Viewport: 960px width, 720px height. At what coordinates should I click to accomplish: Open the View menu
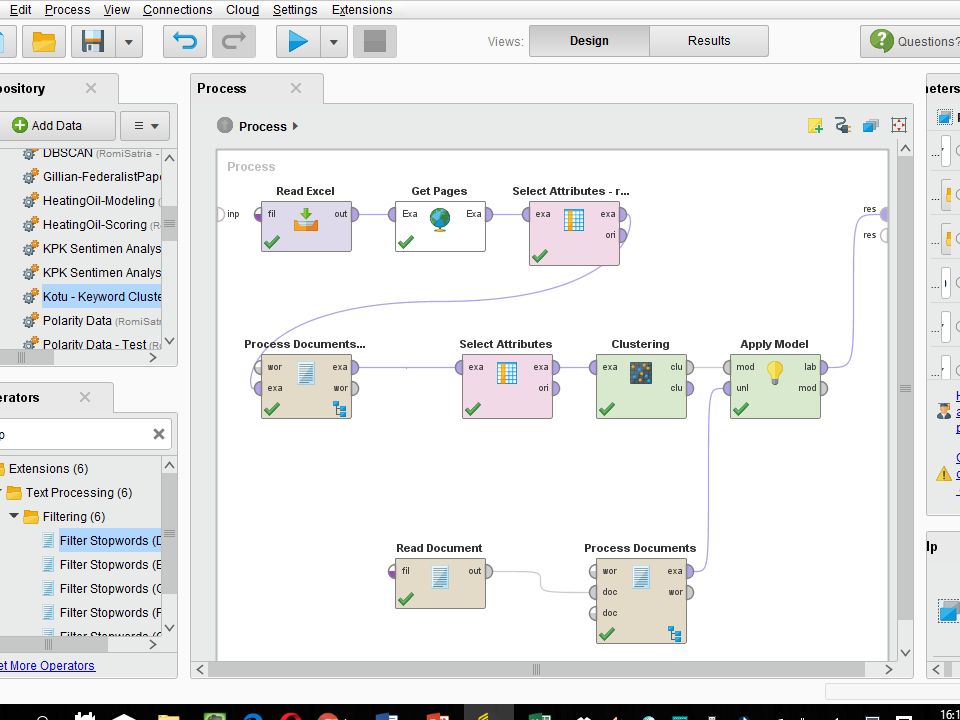[x=116, y=10]
